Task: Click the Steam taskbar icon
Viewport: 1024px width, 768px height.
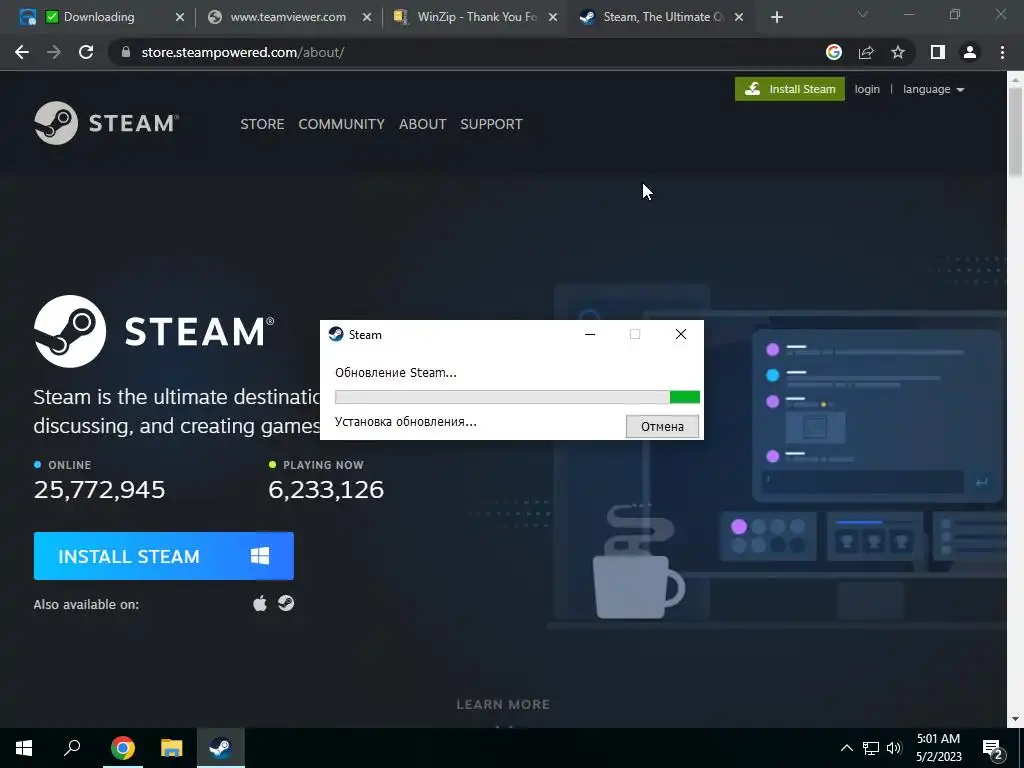Action: point(221,748)
